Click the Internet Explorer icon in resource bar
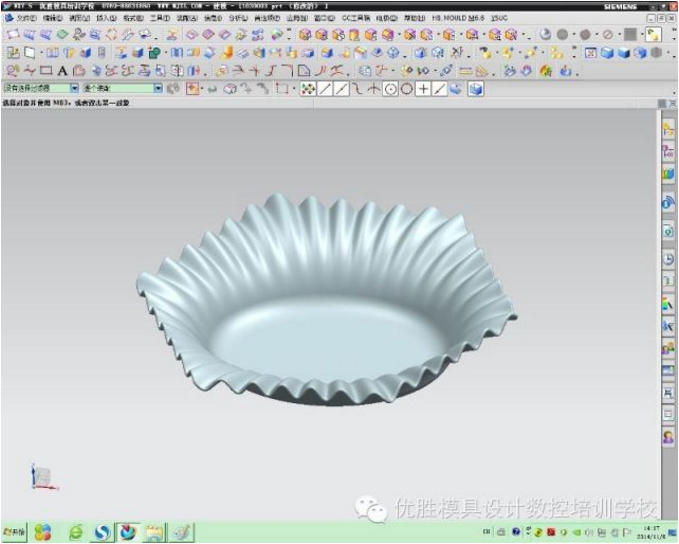 [x=668, y=202]
